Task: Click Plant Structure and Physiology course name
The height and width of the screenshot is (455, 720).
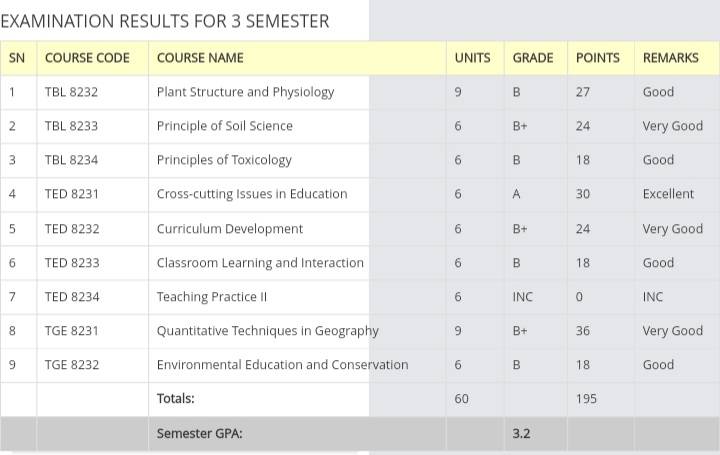Action: click(x=245, y=92)
